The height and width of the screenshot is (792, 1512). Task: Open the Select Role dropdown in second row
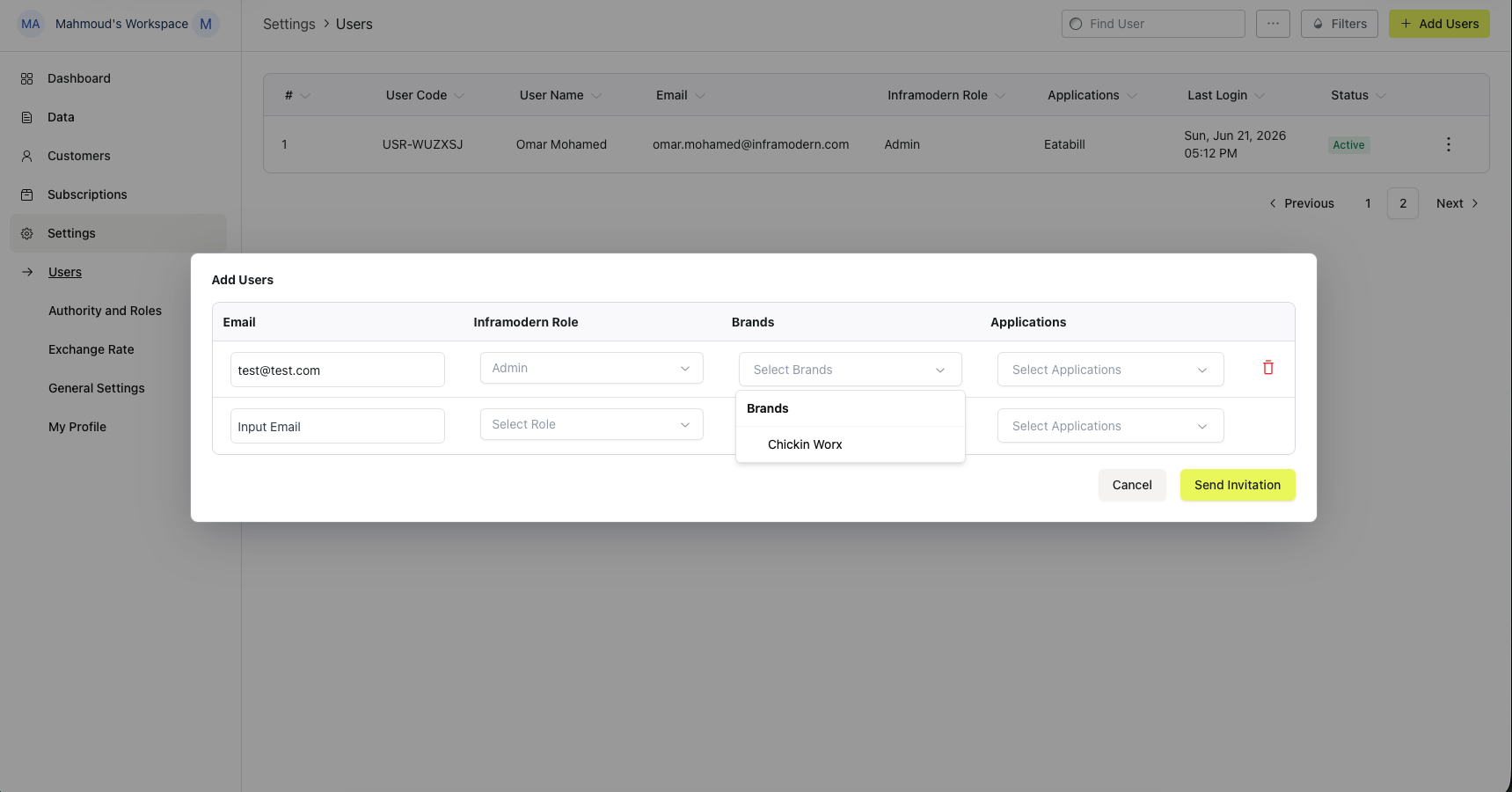click(591, 424)
